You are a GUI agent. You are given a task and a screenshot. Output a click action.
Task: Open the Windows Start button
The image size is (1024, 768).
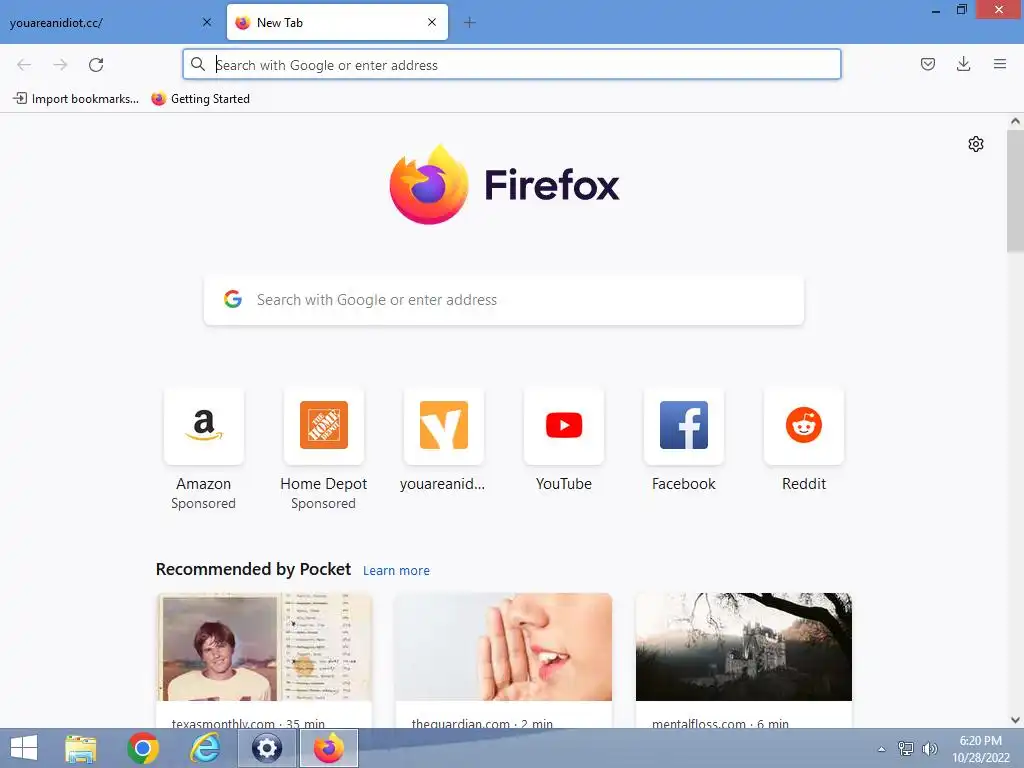(x=24, y=748)
